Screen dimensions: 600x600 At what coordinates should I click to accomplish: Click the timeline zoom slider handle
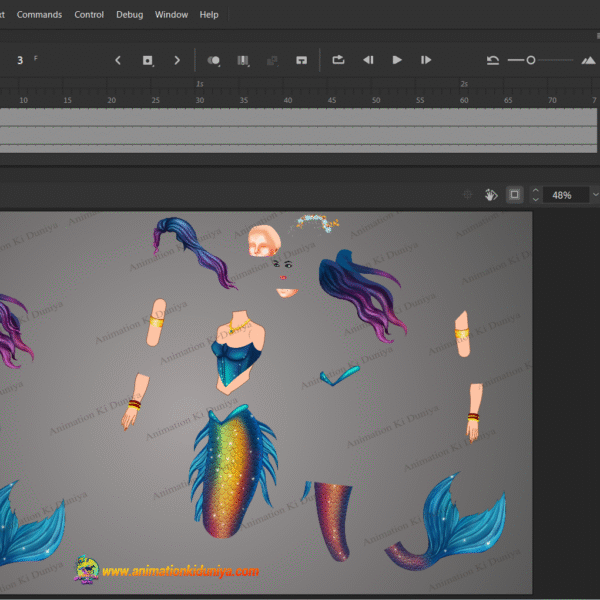click(x=531, y=60)
